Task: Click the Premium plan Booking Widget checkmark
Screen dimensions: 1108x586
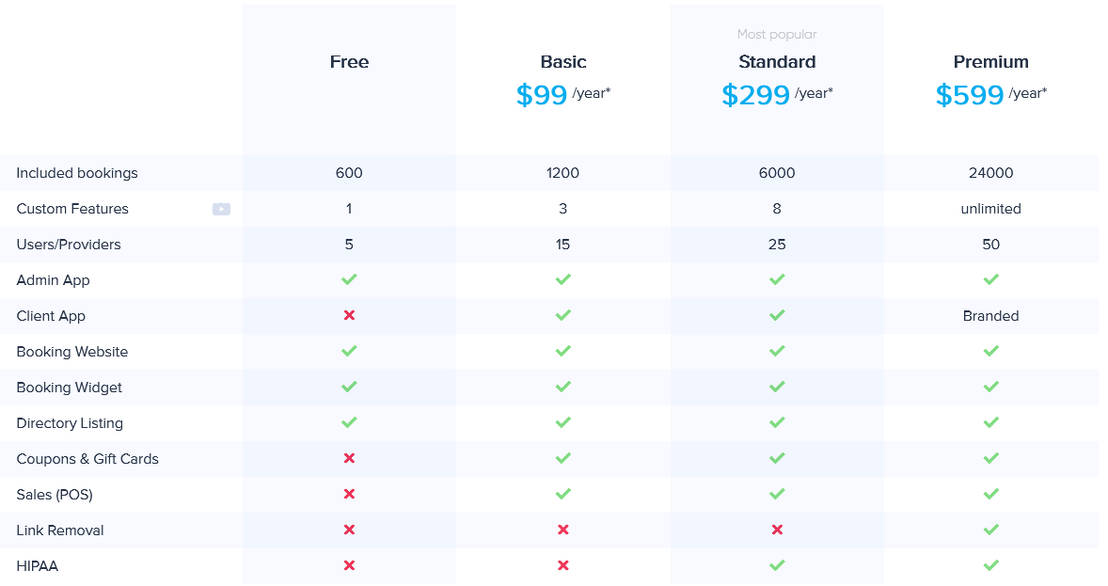Action: (x=991, y=387)
